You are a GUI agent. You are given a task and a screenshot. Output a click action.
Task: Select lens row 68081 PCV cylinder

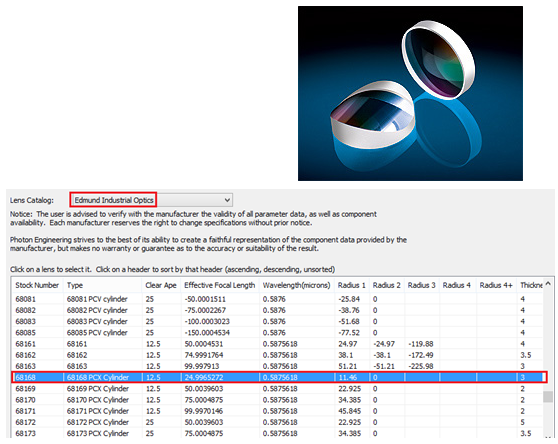coord(277,299)
